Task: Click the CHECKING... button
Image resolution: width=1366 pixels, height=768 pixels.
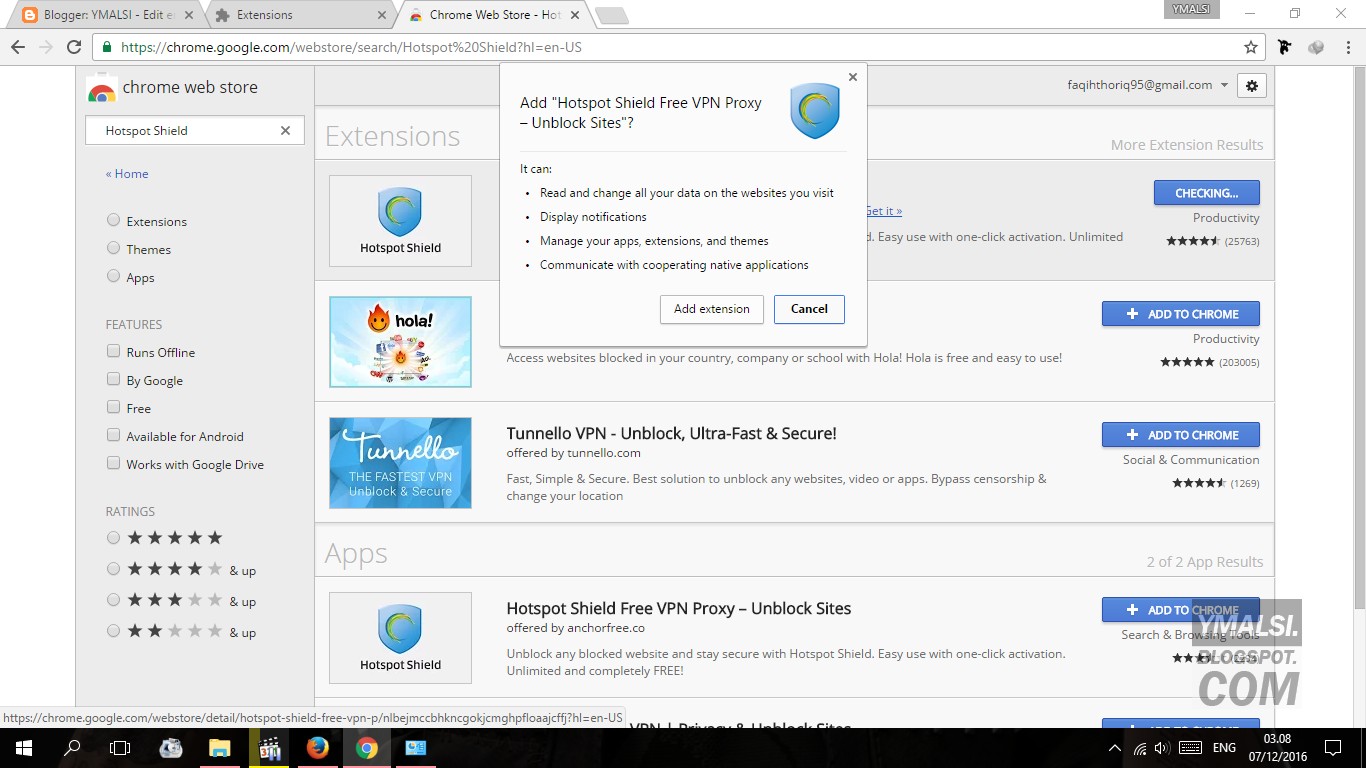Action: coord(1207,193)
